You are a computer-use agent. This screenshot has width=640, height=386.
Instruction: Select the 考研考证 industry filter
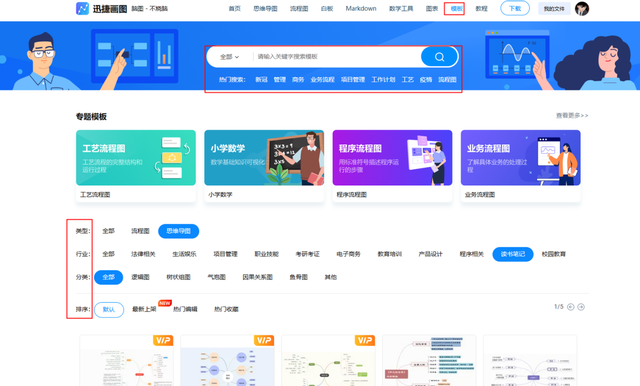(308, 254)
